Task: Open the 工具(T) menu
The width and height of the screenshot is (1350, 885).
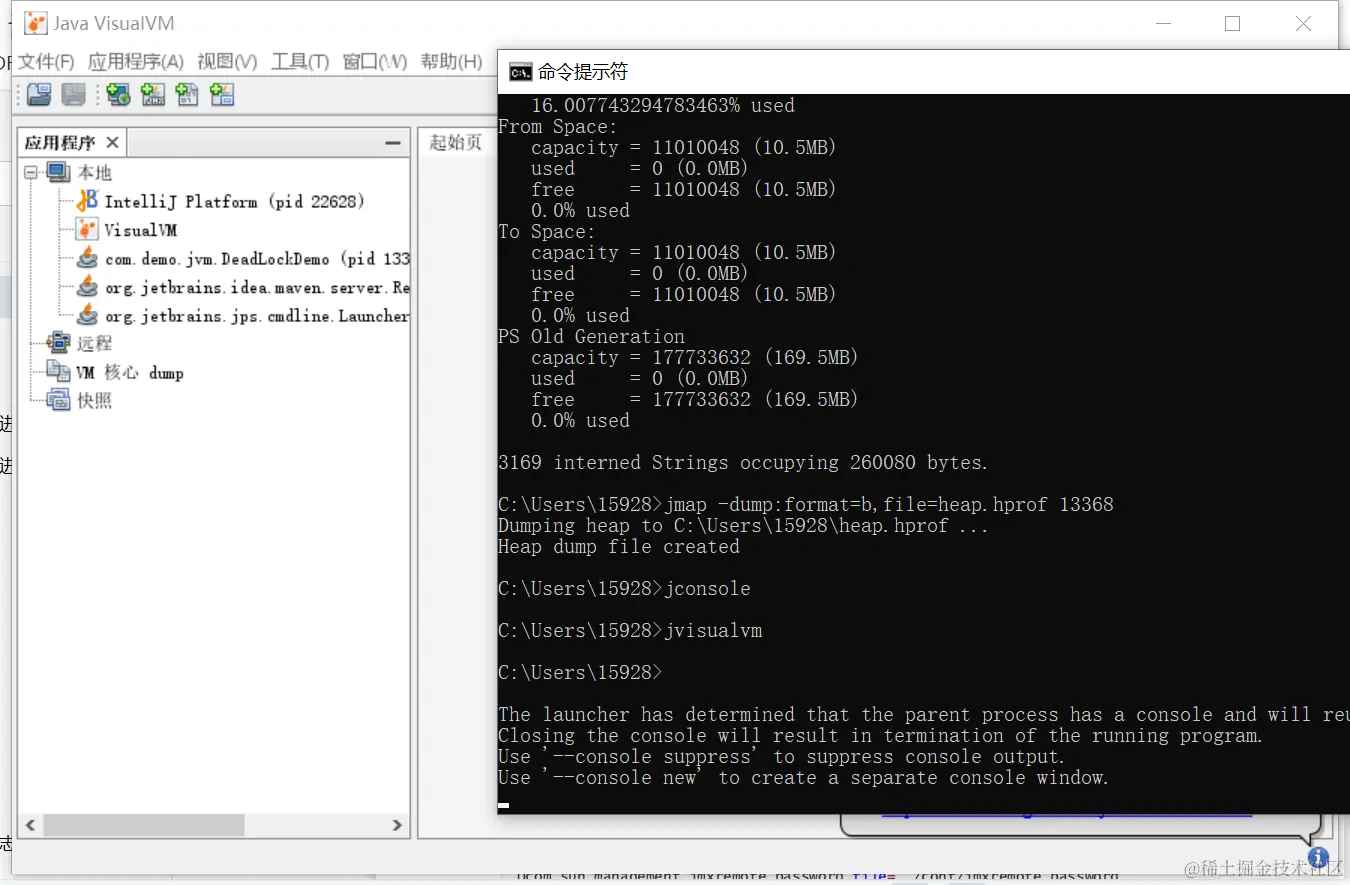Action: pos(300,62)
